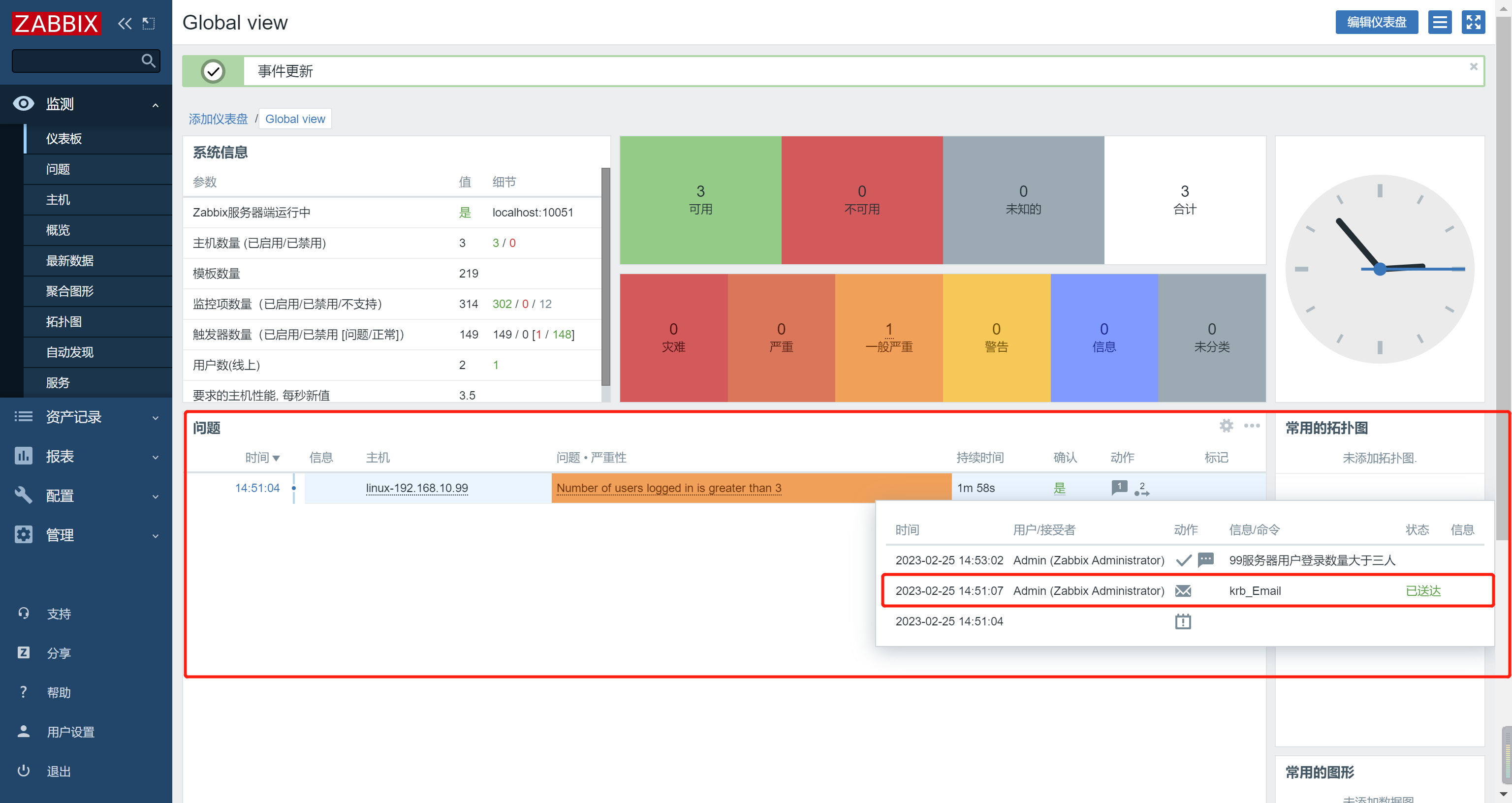Image resolution: width=1512 pixels, height=803 pixels.
Task: Expand the 报表 menu
Action: pos(86,457)
